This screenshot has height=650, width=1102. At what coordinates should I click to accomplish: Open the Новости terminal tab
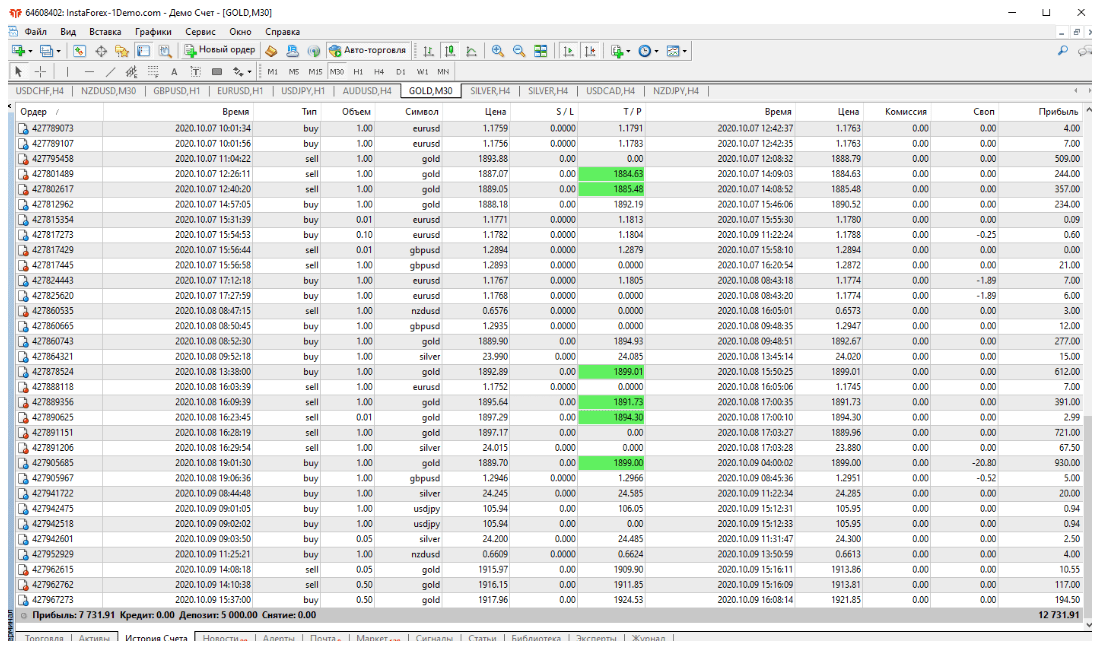(223, 639)
